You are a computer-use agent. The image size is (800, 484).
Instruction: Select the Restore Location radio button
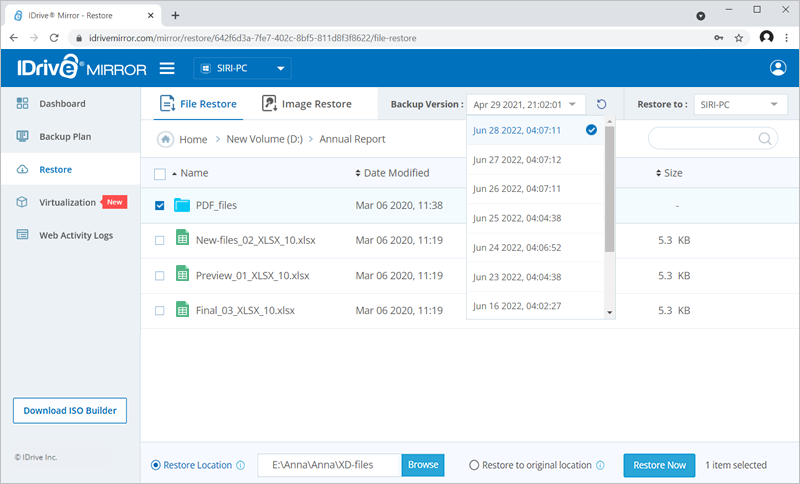pyautogui.click(x=156, y=465)
